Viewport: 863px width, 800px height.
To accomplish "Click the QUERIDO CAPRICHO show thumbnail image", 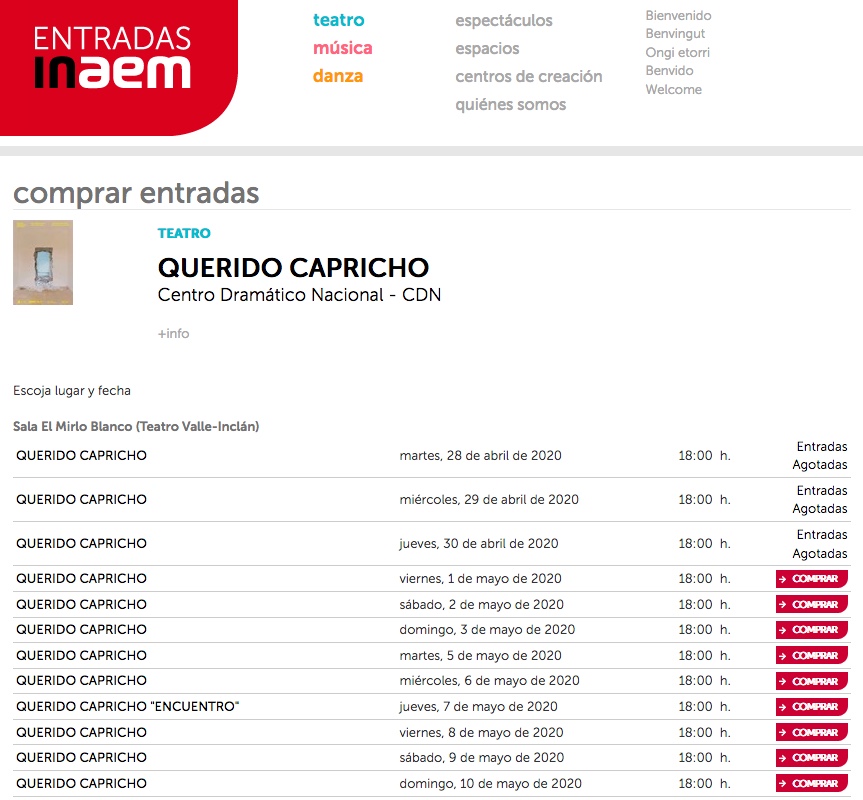I will coord(42,262).
